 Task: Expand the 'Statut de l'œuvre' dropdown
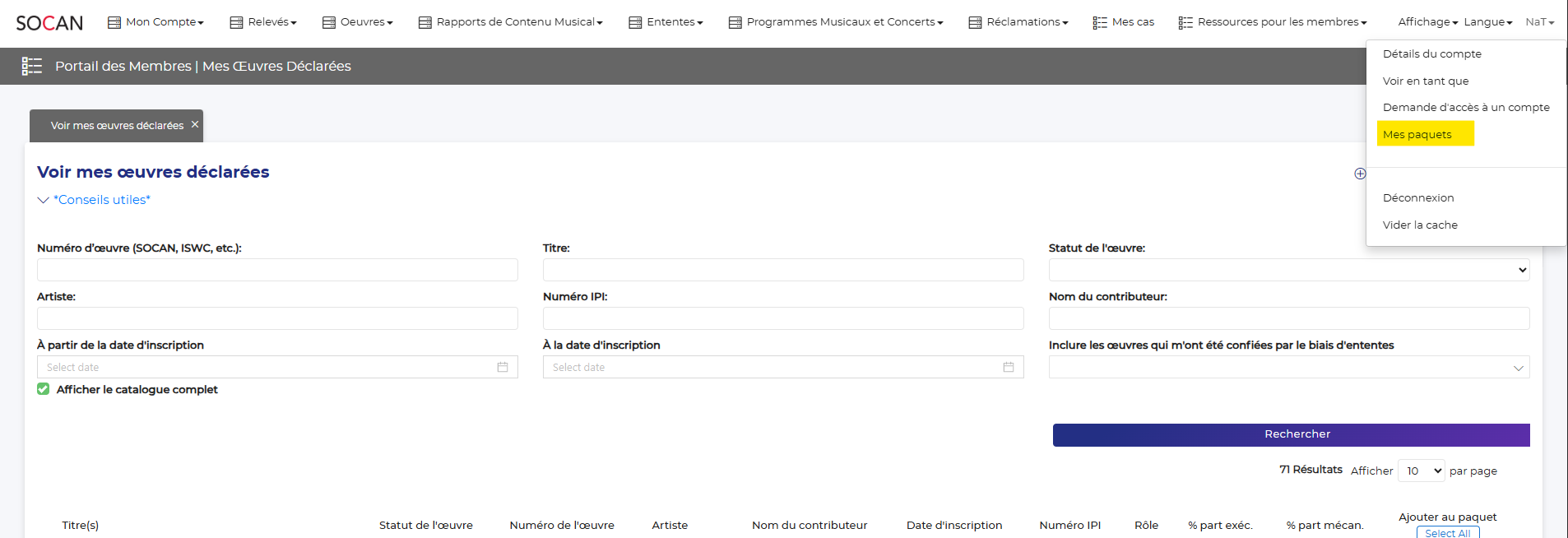click(1288, 270)
